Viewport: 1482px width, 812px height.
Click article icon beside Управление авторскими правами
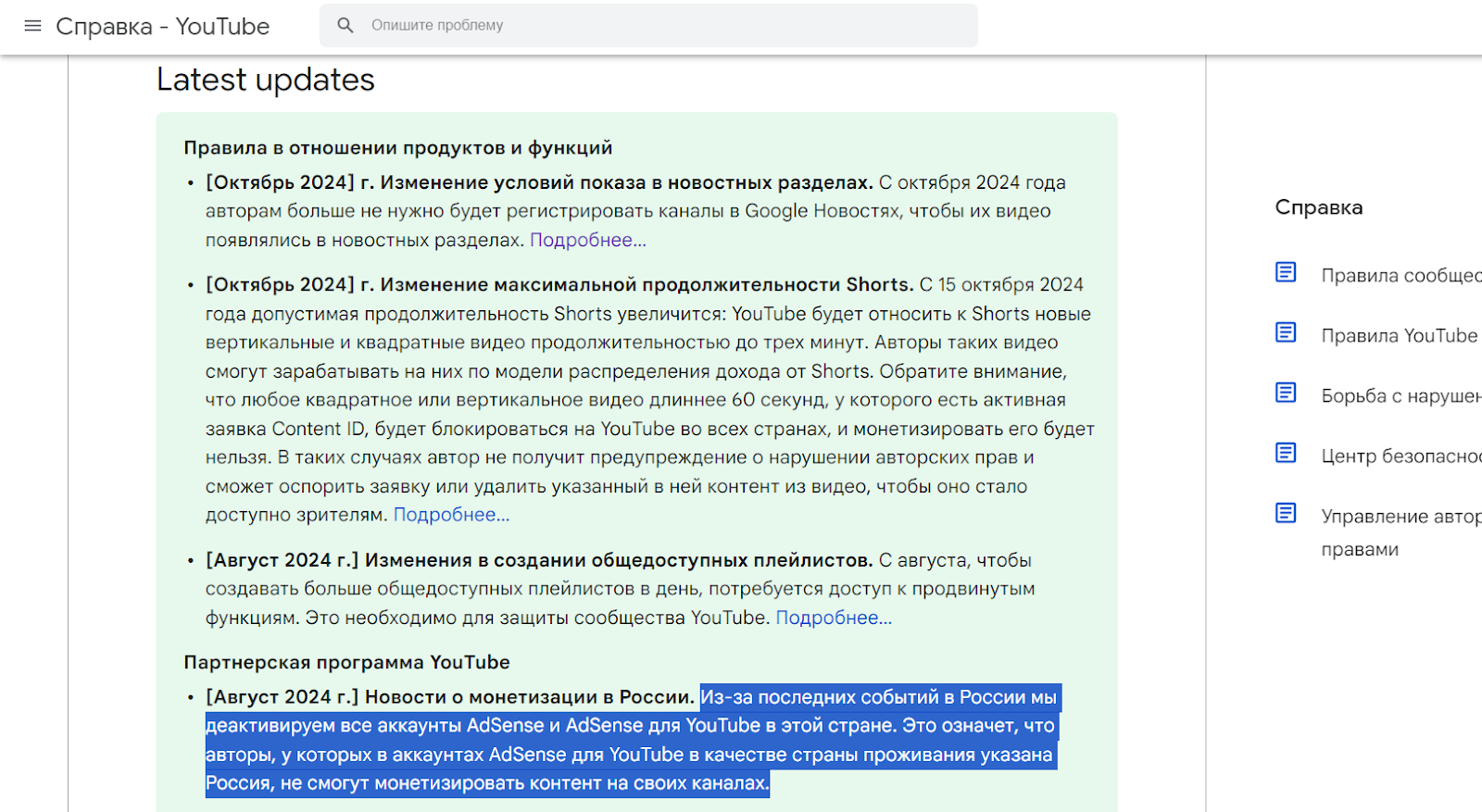point(1286,513)
